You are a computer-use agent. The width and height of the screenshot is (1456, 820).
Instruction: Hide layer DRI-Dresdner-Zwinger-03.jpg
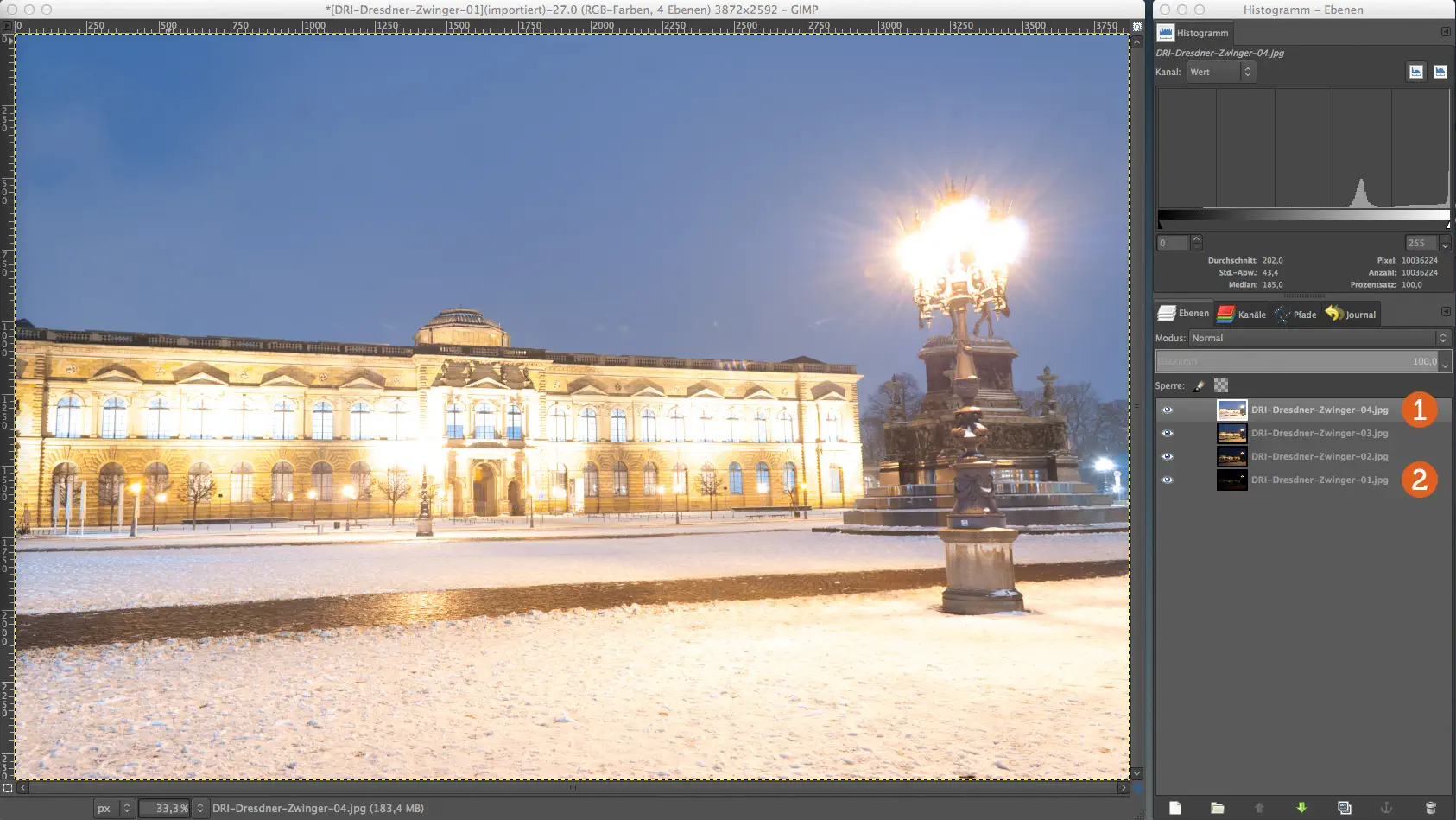[x=1168, y=432]
